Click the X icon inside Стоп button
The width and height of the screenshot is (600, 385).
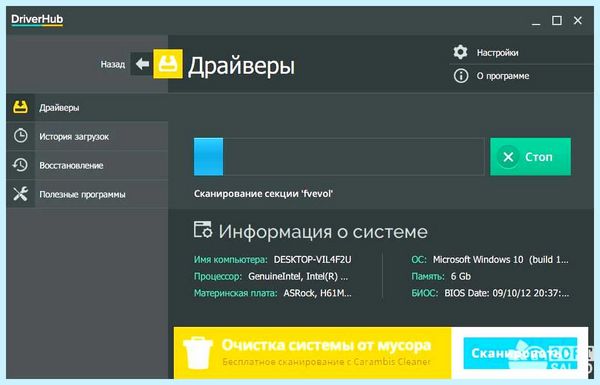(508, 157)
